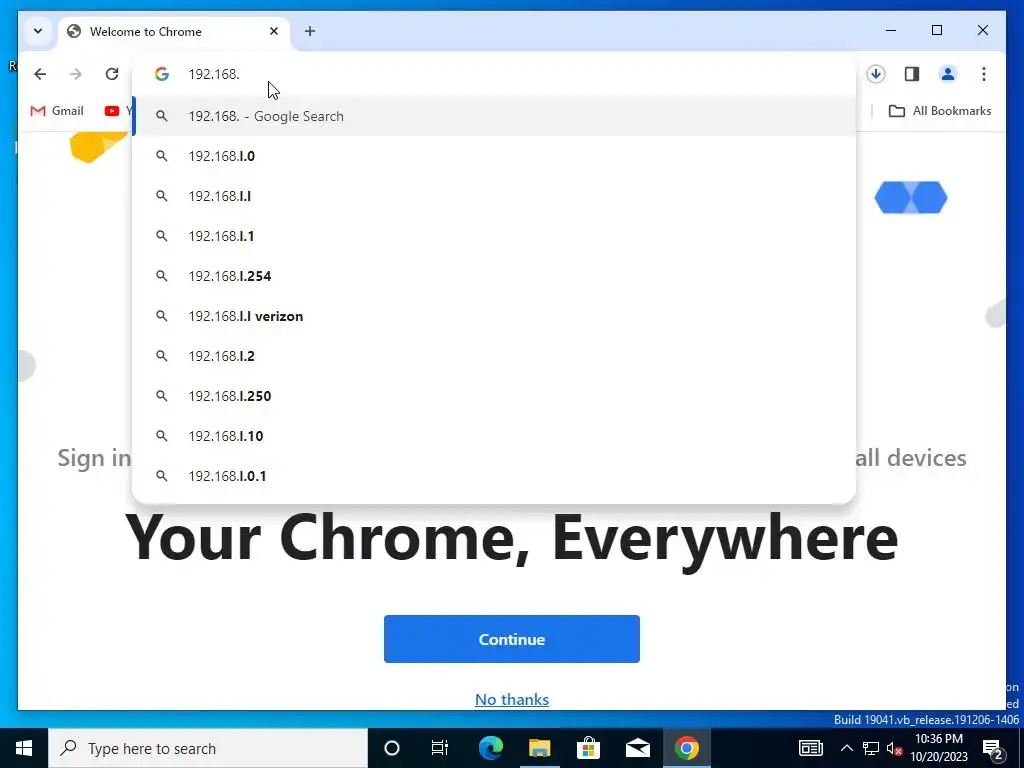This screenshot has height=768, width=1024.
Task: Reload the current page
Action: pos(112,74)
